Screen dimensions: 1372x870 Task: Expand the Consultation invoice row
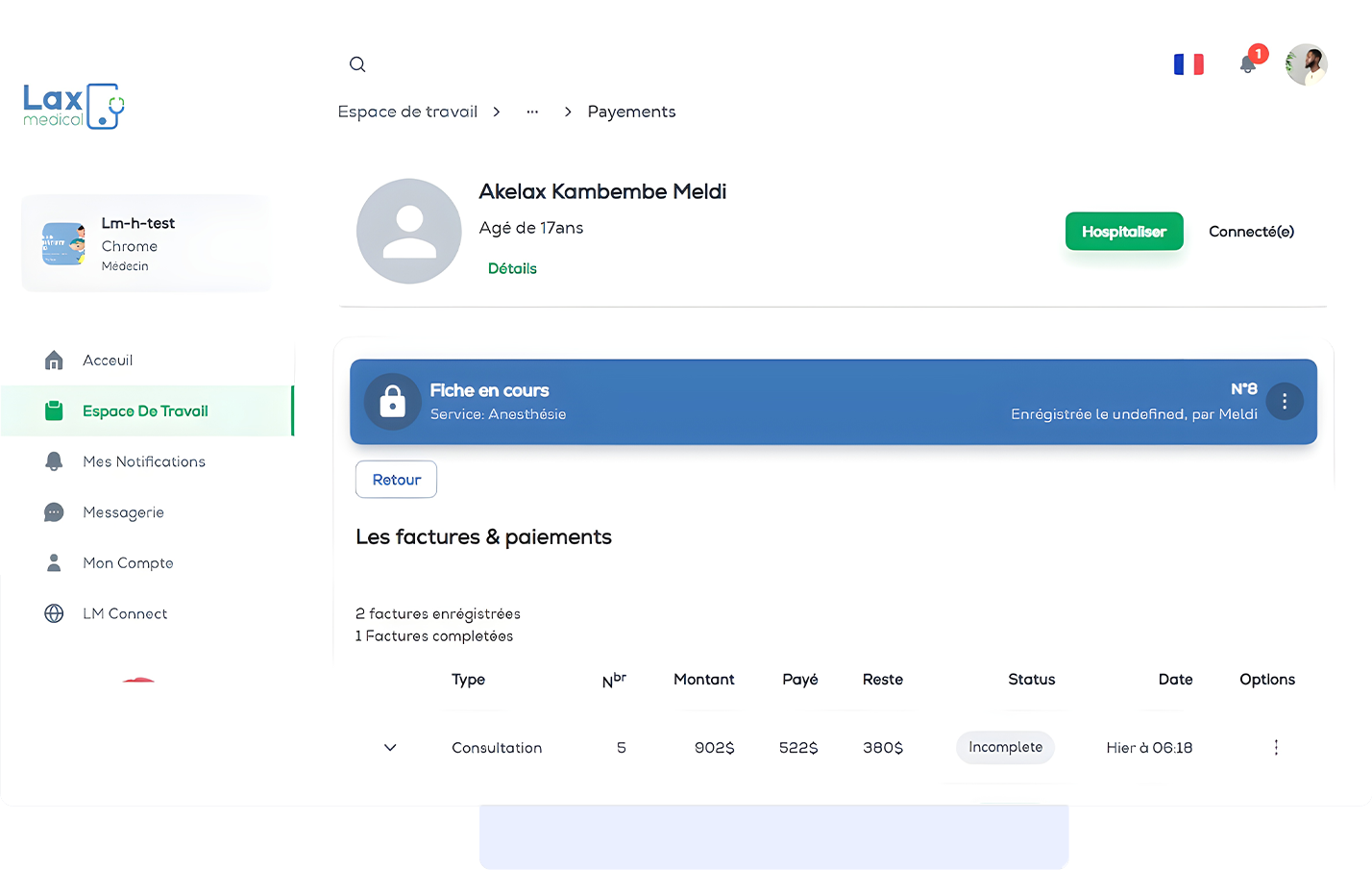coord(390,748)
